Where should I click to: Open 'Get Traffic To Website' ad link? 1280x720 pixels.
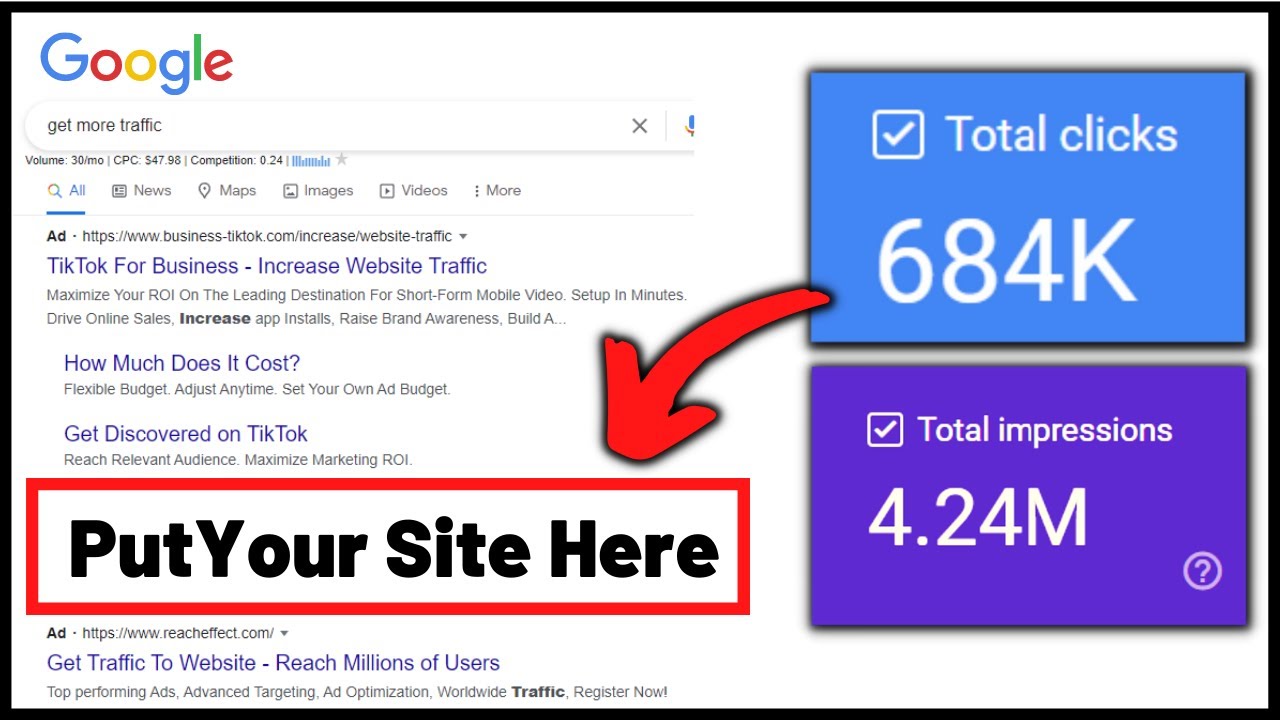(x=273, y=662)
